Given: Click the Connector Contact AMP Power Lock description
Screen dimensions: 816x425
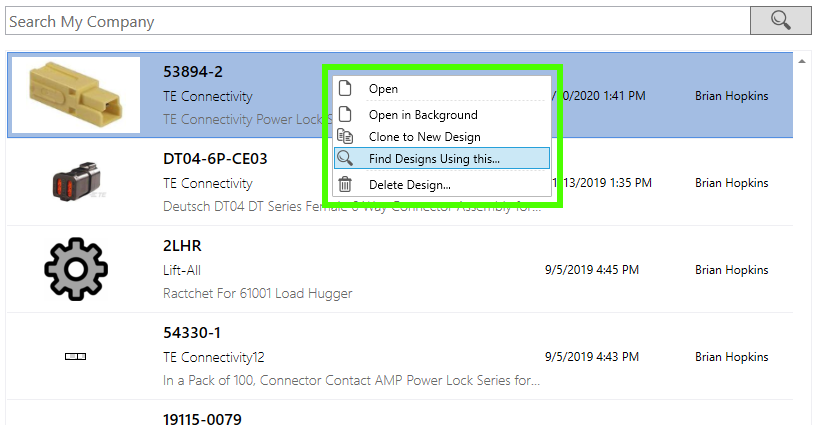Looking at the screenshot, I should (x=351, y=380).
